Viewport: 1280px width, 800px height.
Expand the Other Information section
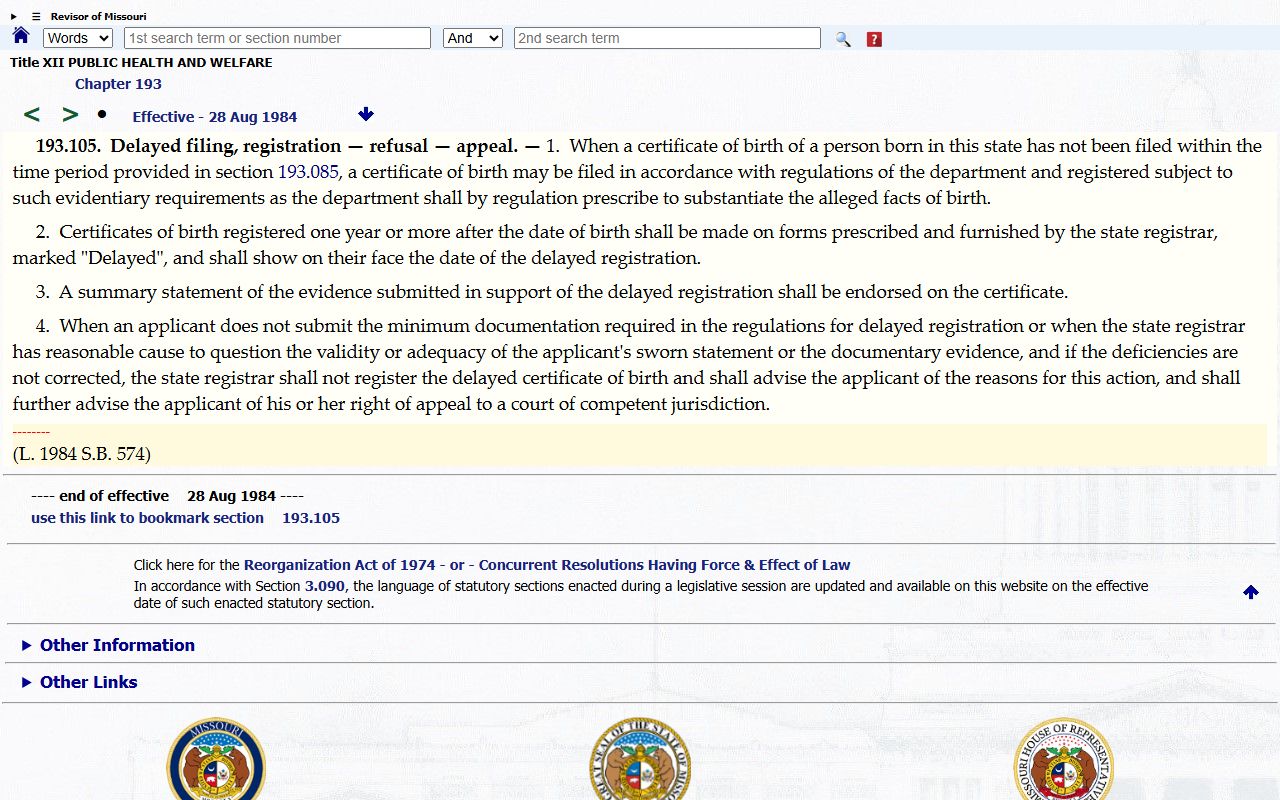108,645
